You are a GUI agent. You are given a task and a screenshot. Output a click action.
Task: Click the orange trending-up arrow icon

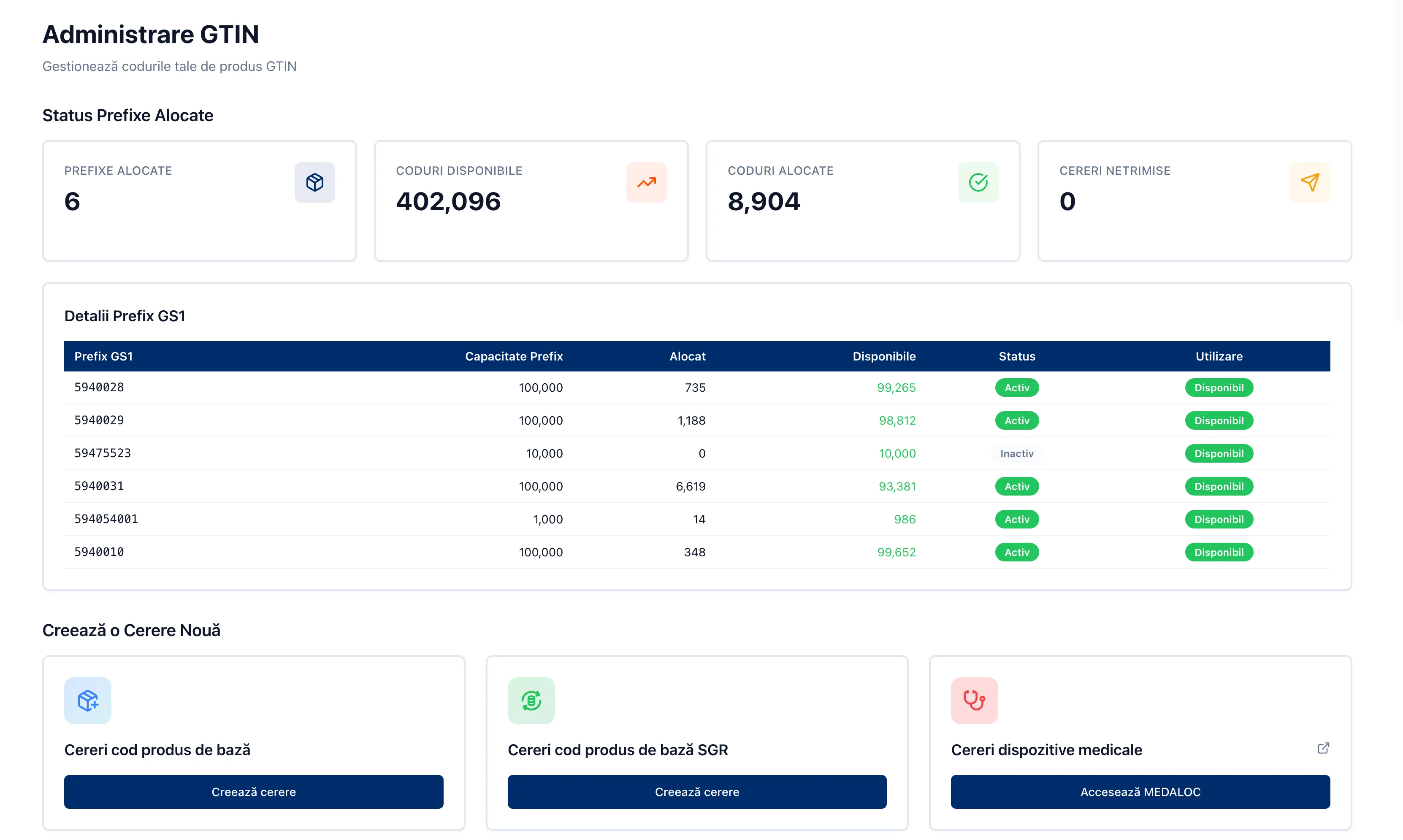click(646, 182)
